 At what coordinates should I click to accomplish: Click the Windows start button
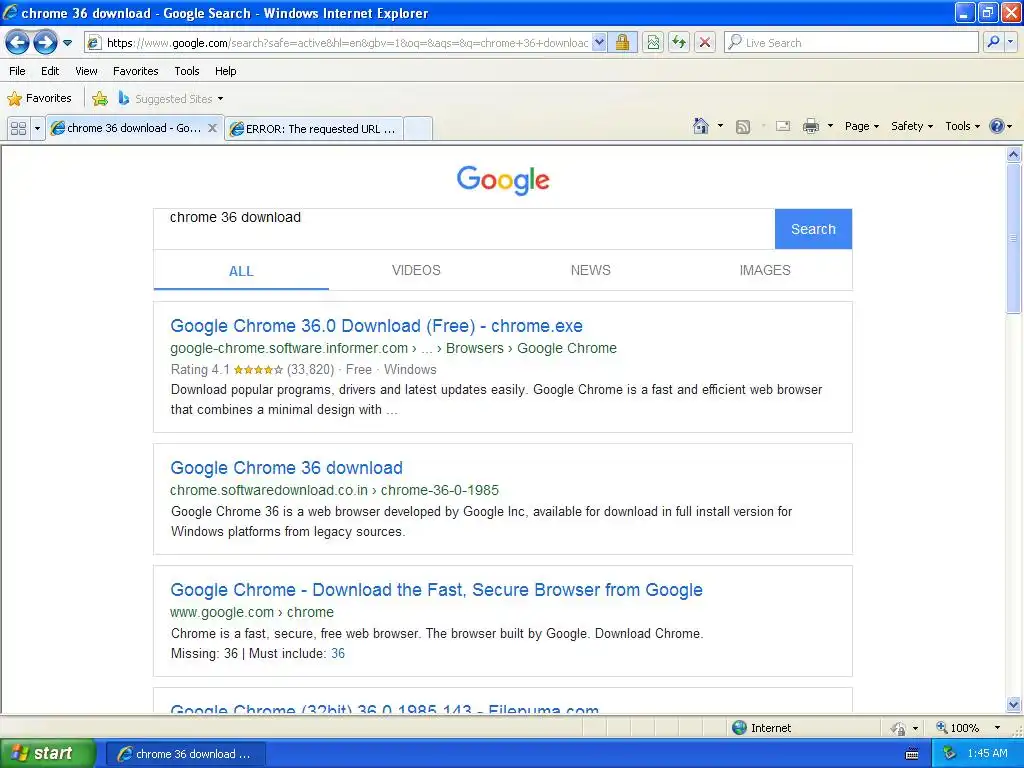click(x=48, y=754)
